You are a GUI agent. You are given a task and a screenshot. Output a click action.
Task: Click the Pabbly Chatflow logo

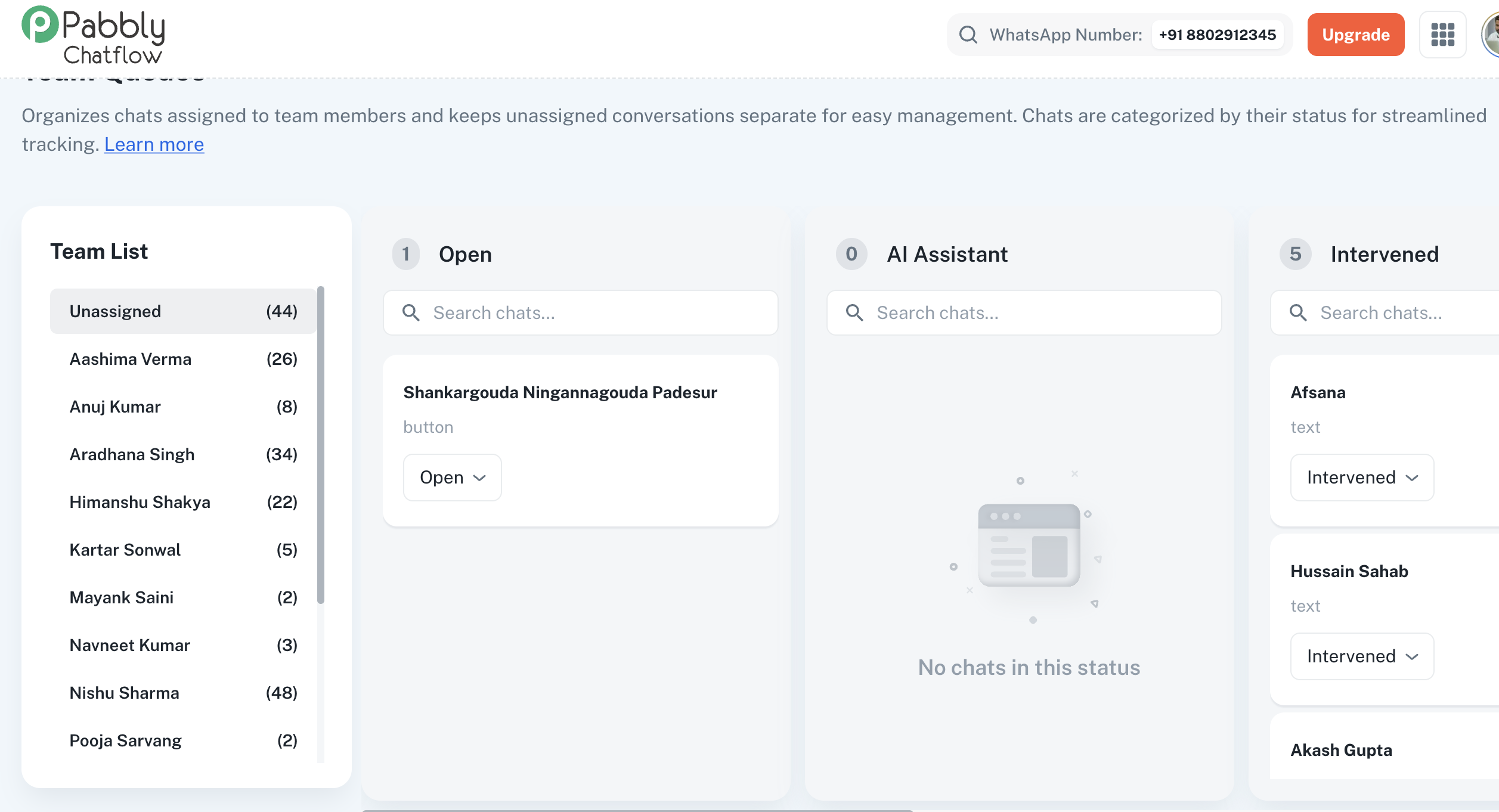[94, 36]
